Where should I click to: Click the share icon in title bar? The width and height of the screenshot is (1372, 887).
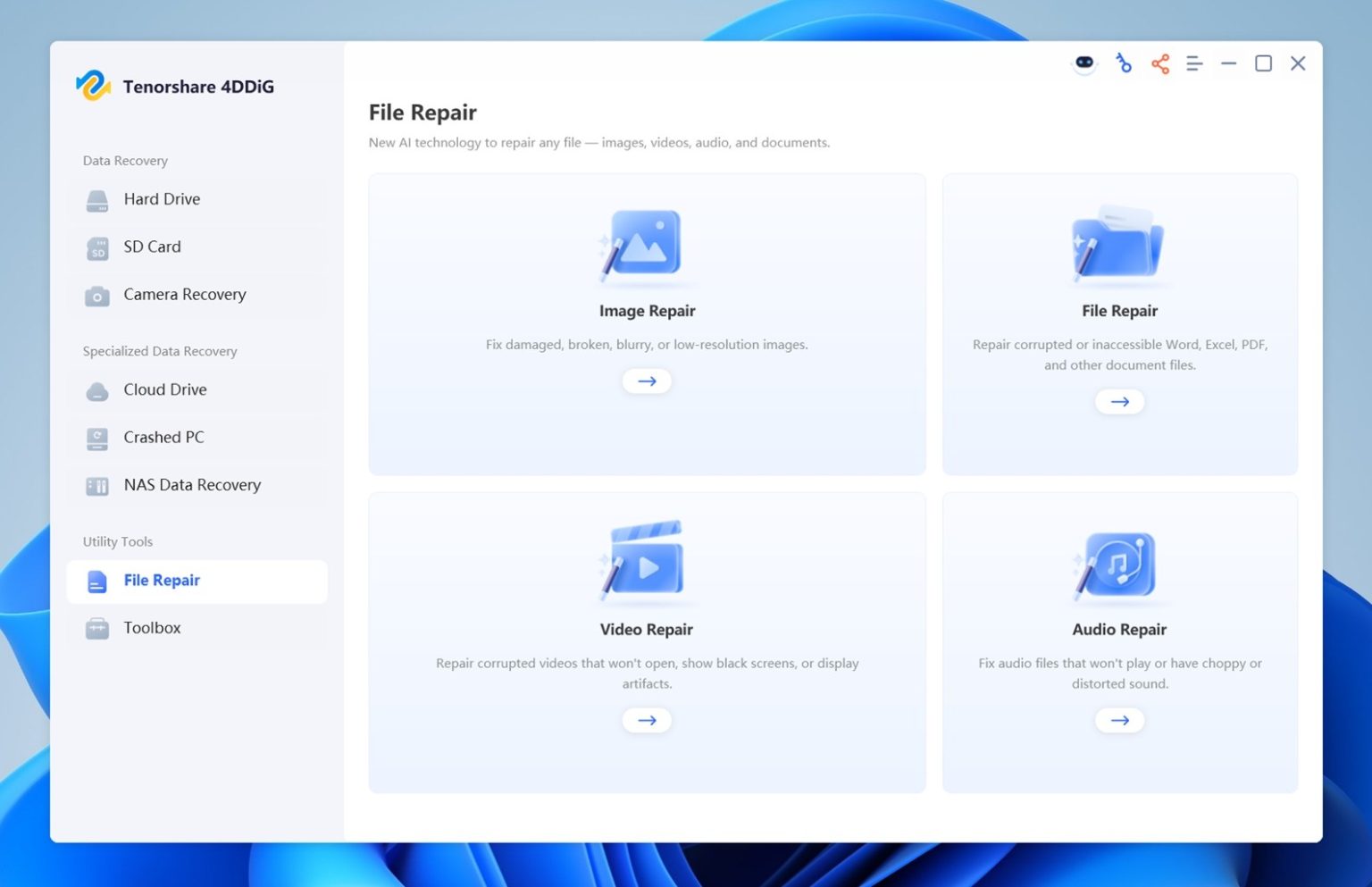[1160, 63]
